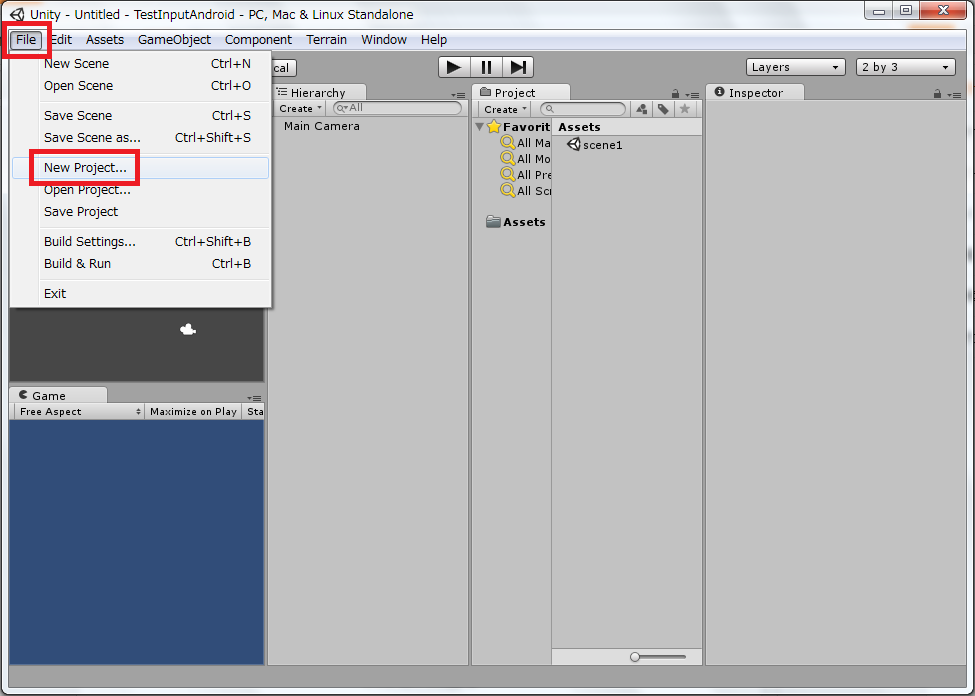975x696 pixels.
Task: Choose Exit from File menu
Action: click(x=141, y=294)
